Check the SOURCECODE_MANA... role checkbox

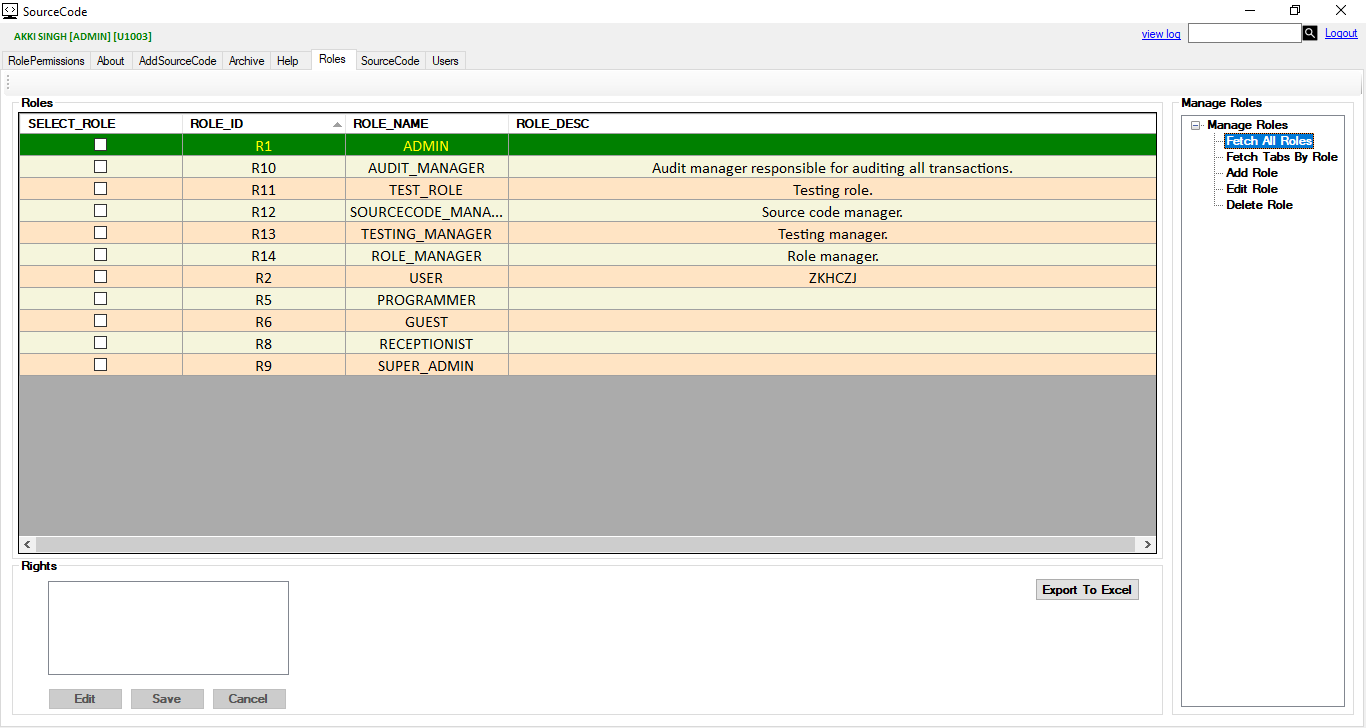click(x=100, y=211)
